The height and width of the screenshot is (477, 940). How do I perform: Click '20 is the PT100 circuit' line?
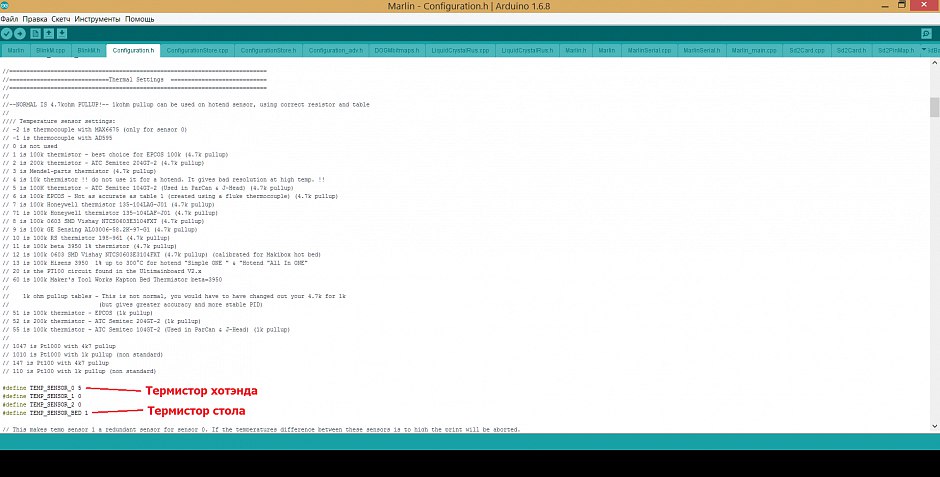pyautogui.click(x=102, y=271)
